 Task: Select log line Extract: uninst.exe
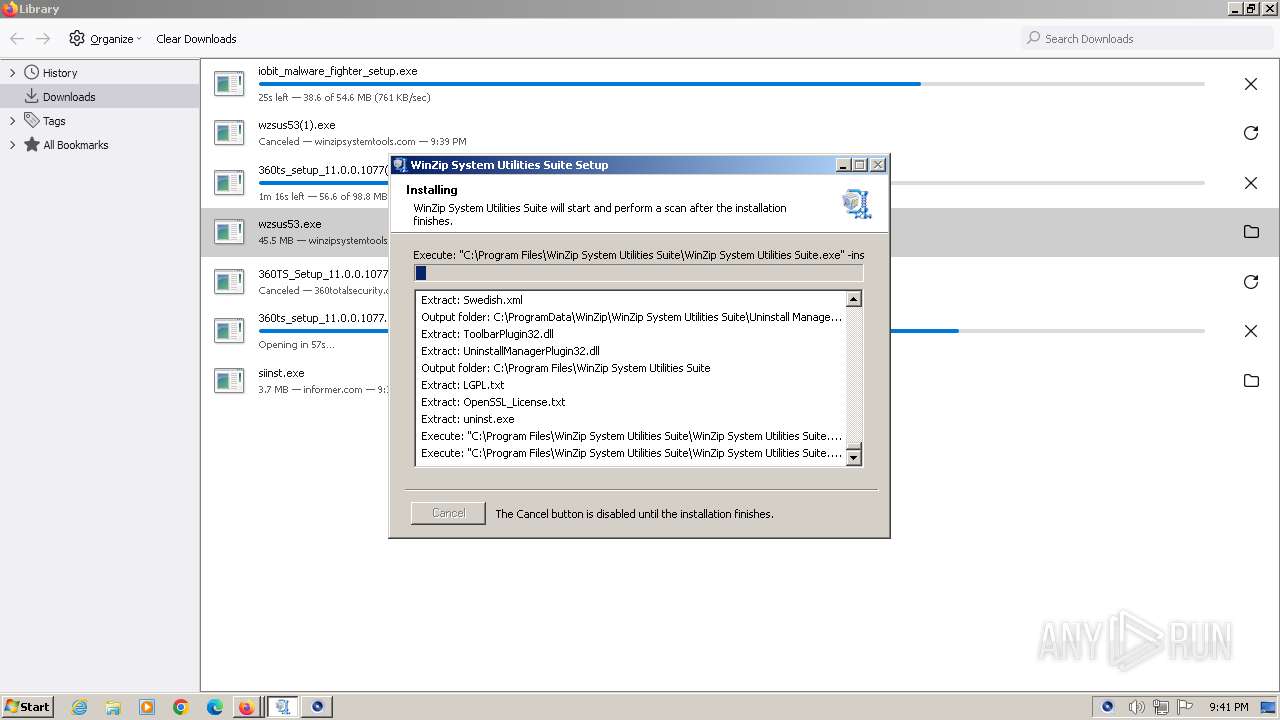(x=467, y=419)
